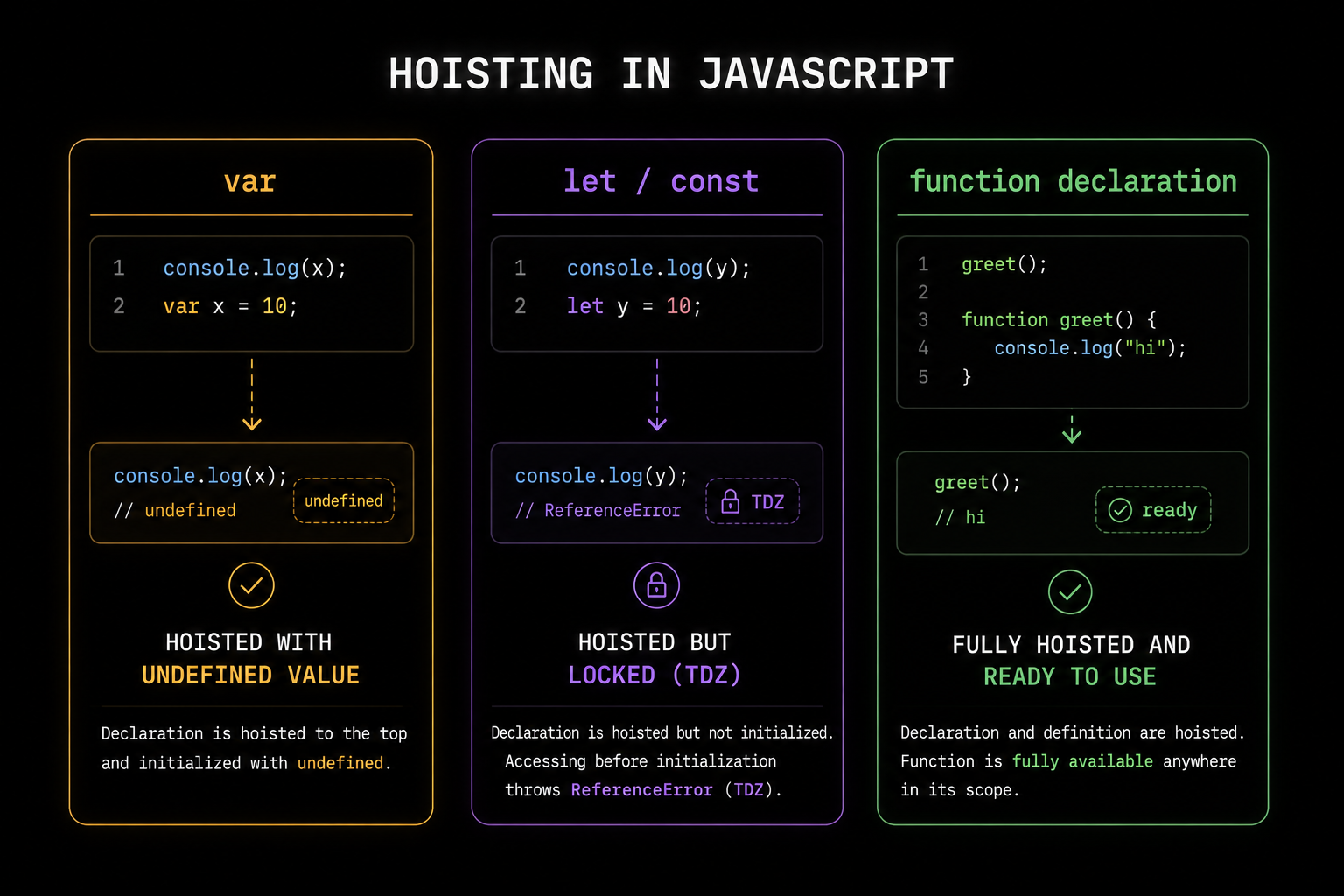This screenshot has height=896, width=1344.
Task: Click the READY TO USE green caption
Action: [1070, 676]
